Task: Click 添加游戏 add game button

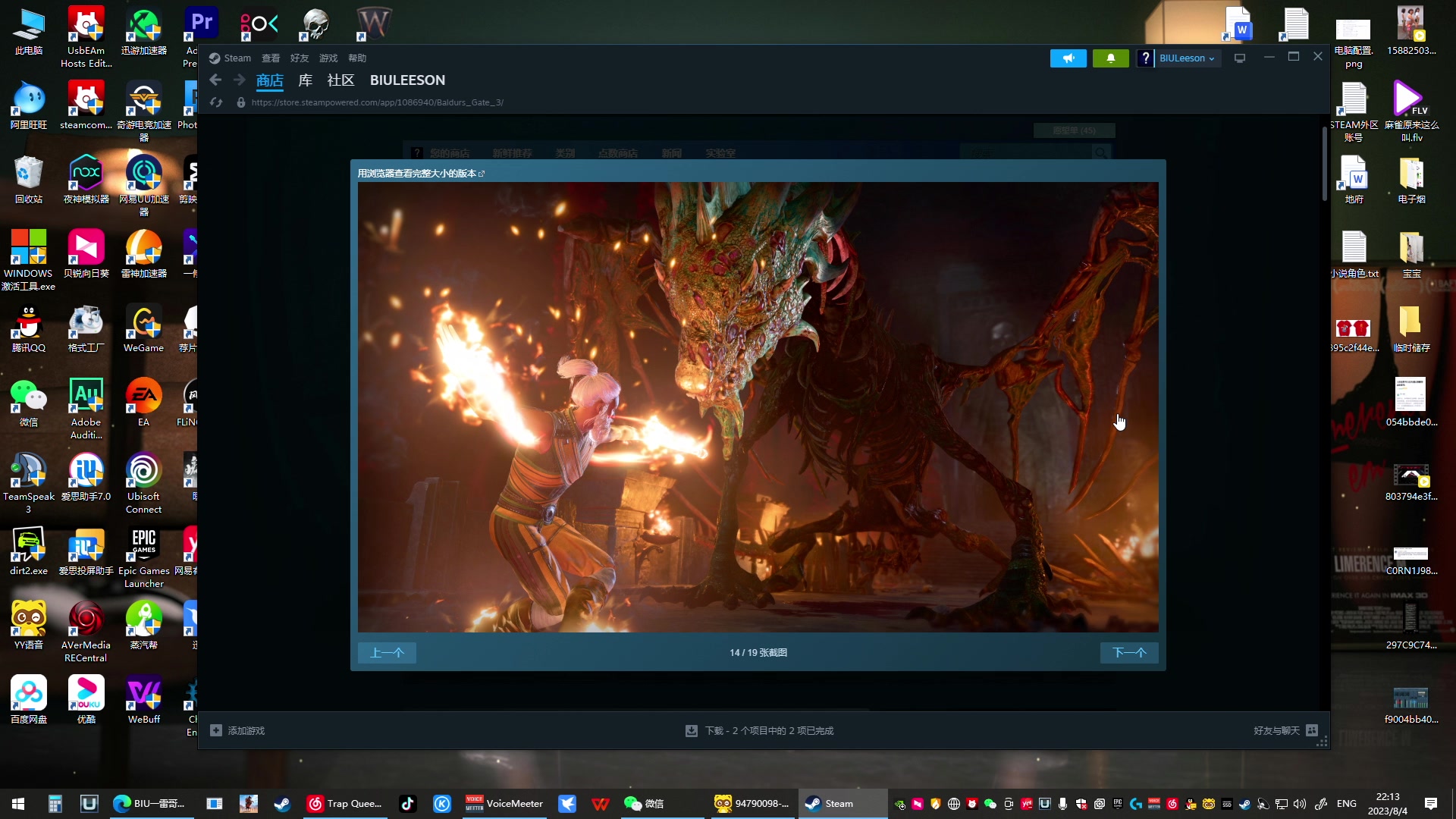Action: coord(237,731)
